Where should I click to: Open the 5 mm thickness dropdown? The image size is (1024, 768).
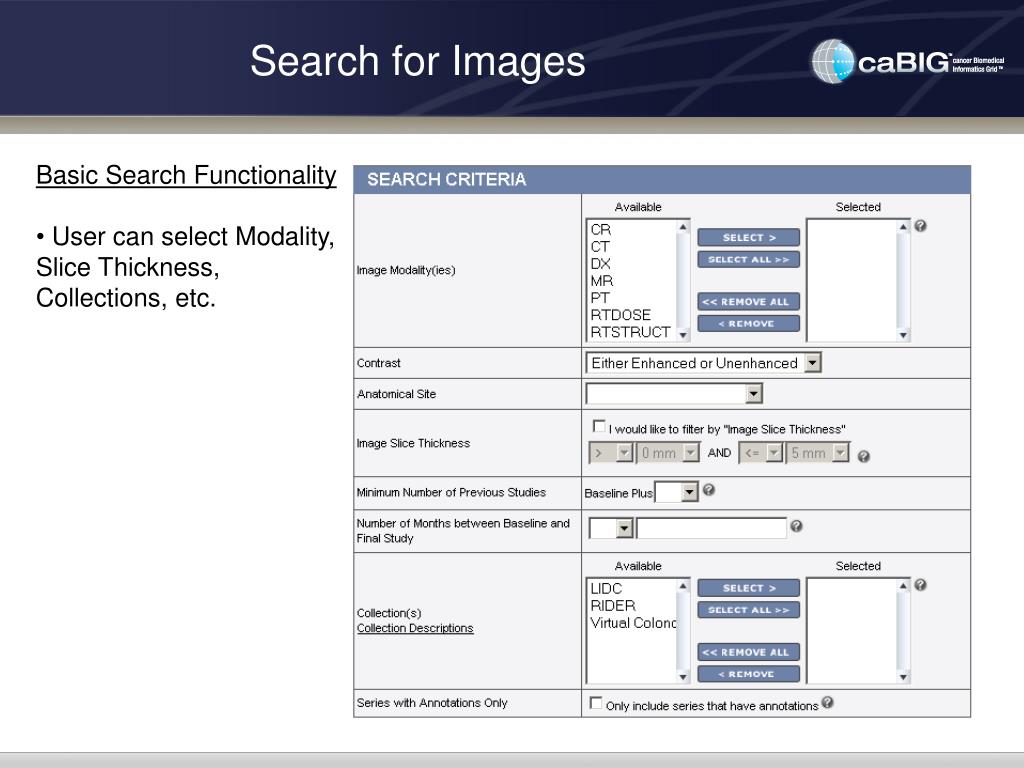click(x=817, y=453)
